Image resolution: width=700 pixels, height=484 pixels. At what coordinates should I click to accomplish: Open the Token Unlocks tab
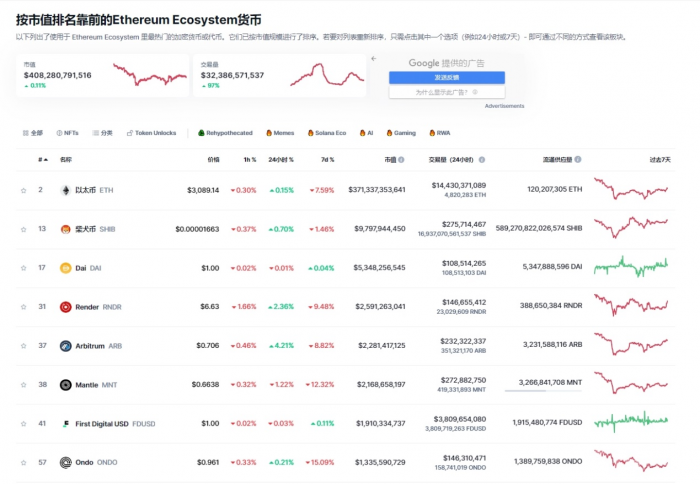pyautogui.click(x=151, y=133)
